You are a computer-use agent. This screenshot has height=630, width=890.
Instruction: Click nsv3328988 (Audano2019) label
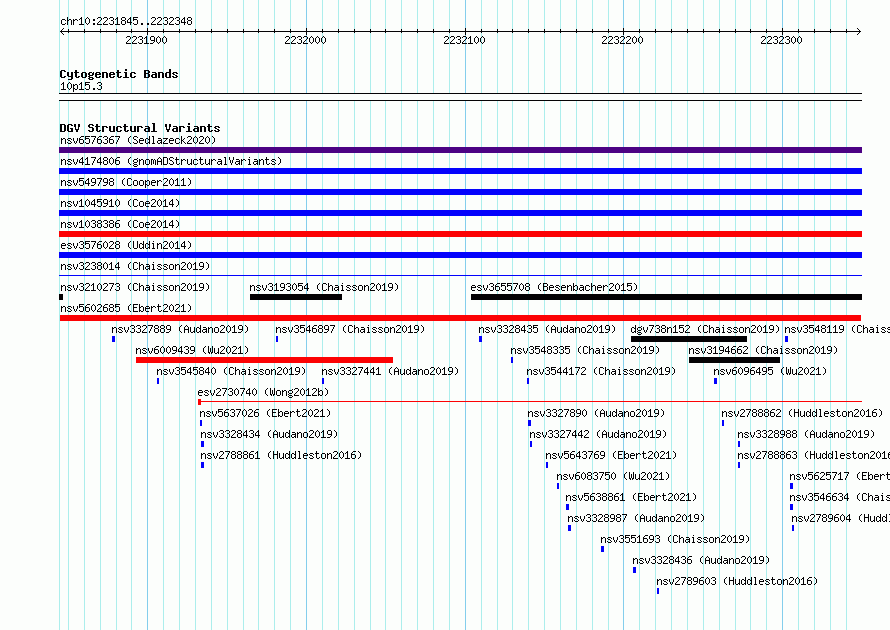[806, 434]
